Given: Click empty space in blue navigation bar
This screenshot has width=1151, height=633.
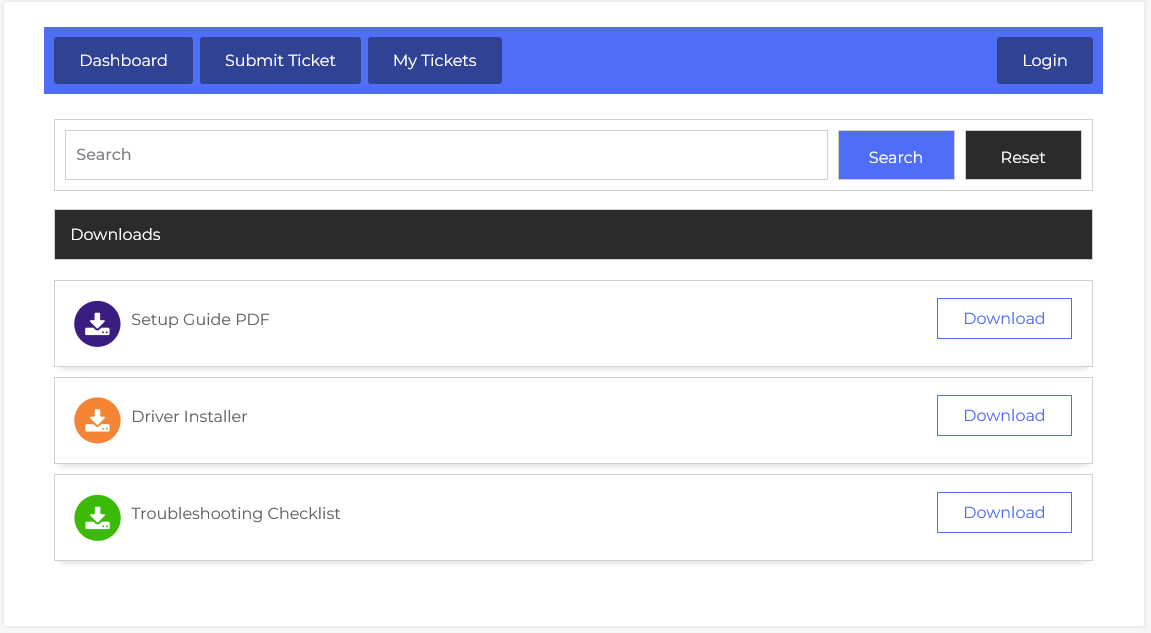Looking at the screenshot, I should 750,61.
